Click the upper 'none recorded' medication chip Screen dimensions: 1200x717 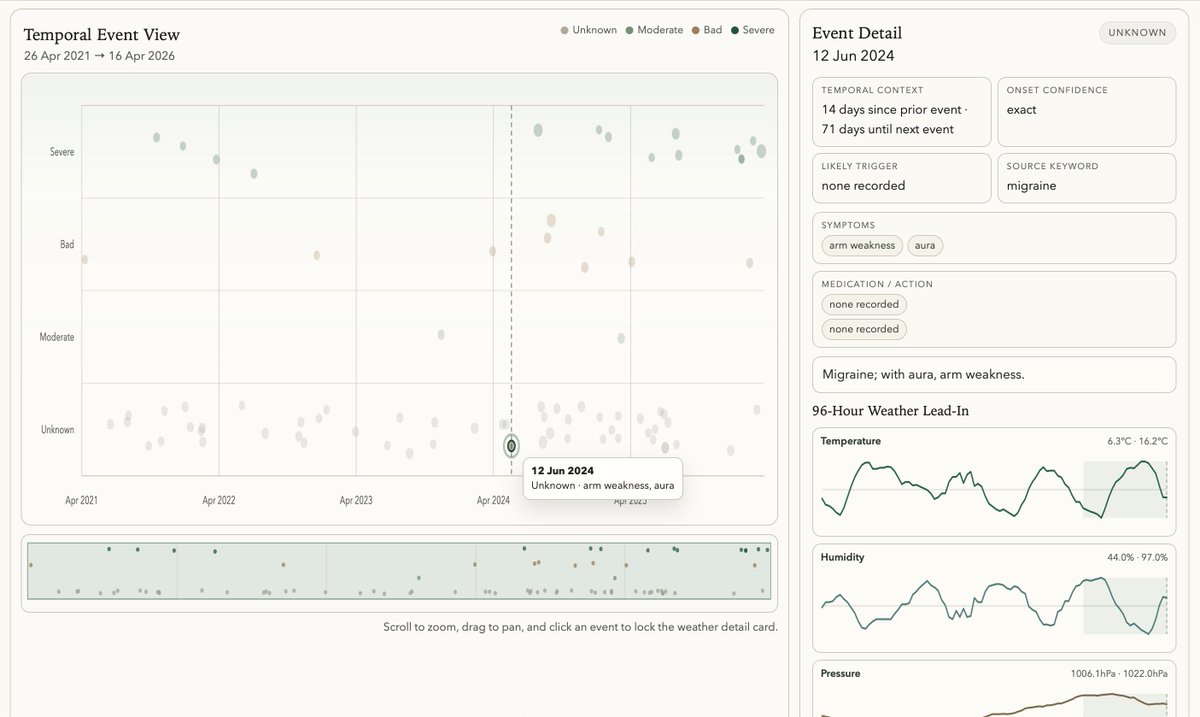pos(864,304)
